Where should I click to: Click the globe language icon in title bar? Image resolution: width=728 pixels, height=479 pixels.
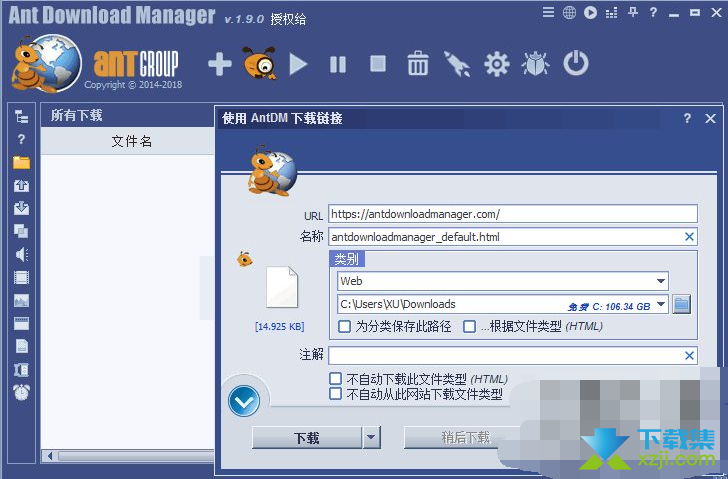(x=569, y=13)
